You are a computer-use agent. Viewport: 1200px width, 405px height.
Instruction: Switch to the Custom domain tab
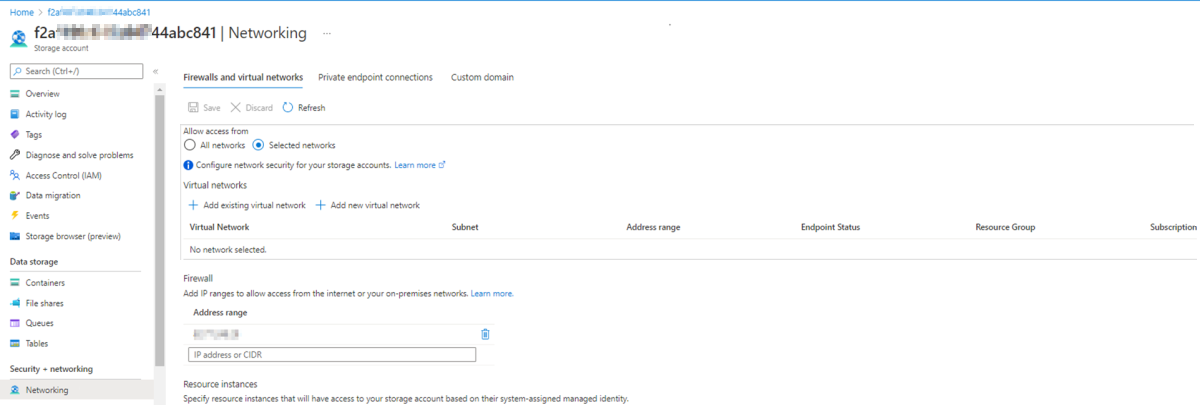pyautogui.click(x=482, y=77)
